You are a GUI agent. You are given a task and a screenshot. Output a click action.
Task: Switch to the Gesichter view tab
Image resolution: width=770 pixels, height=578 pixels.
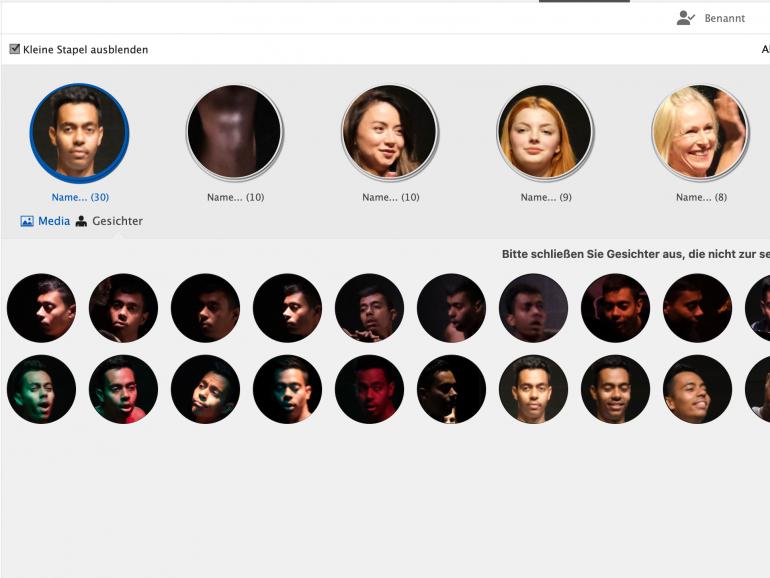(x=109, y=221)
